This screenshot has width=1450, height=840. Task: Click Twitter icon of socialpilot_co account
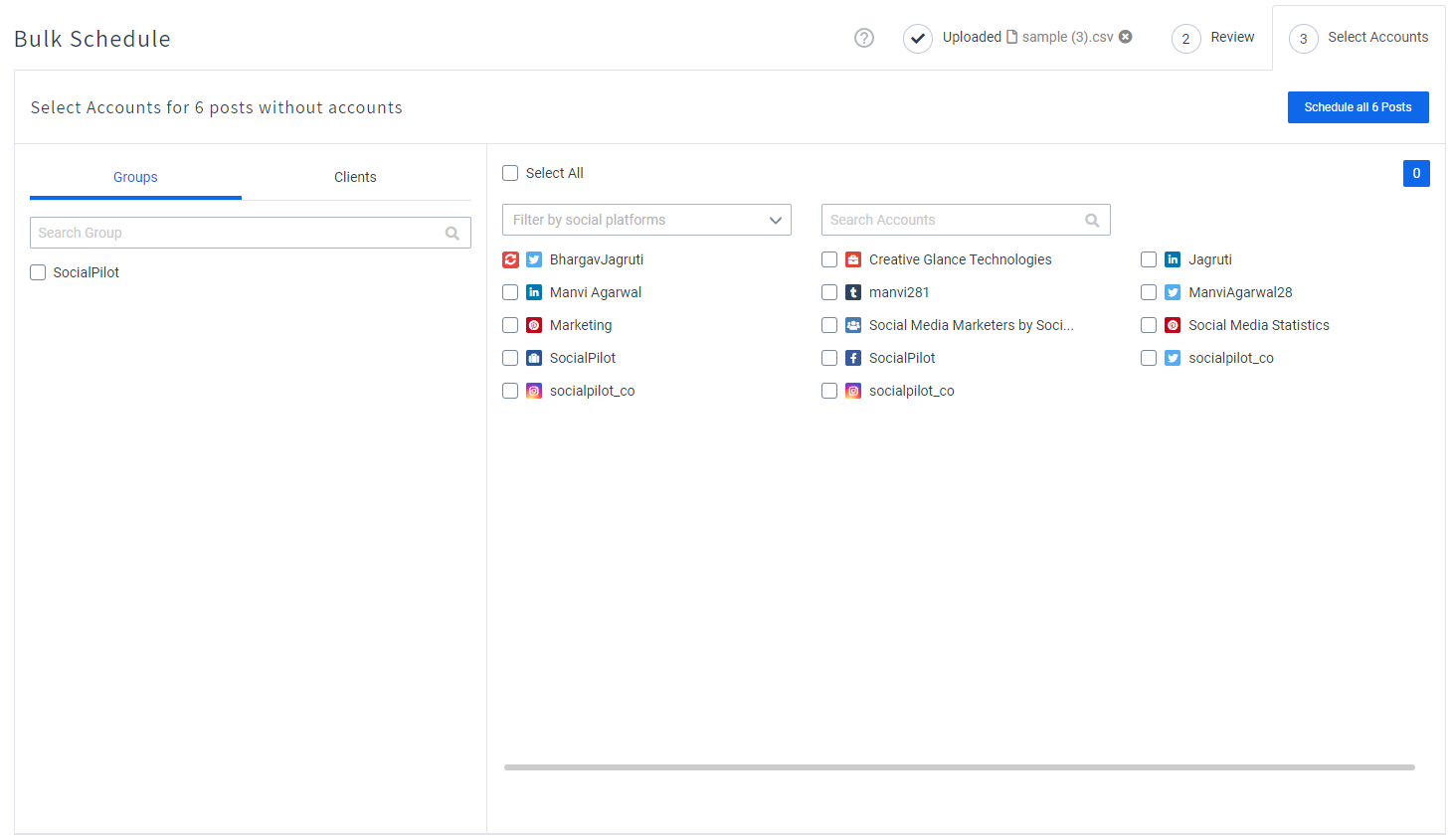tap(1173, 358)
